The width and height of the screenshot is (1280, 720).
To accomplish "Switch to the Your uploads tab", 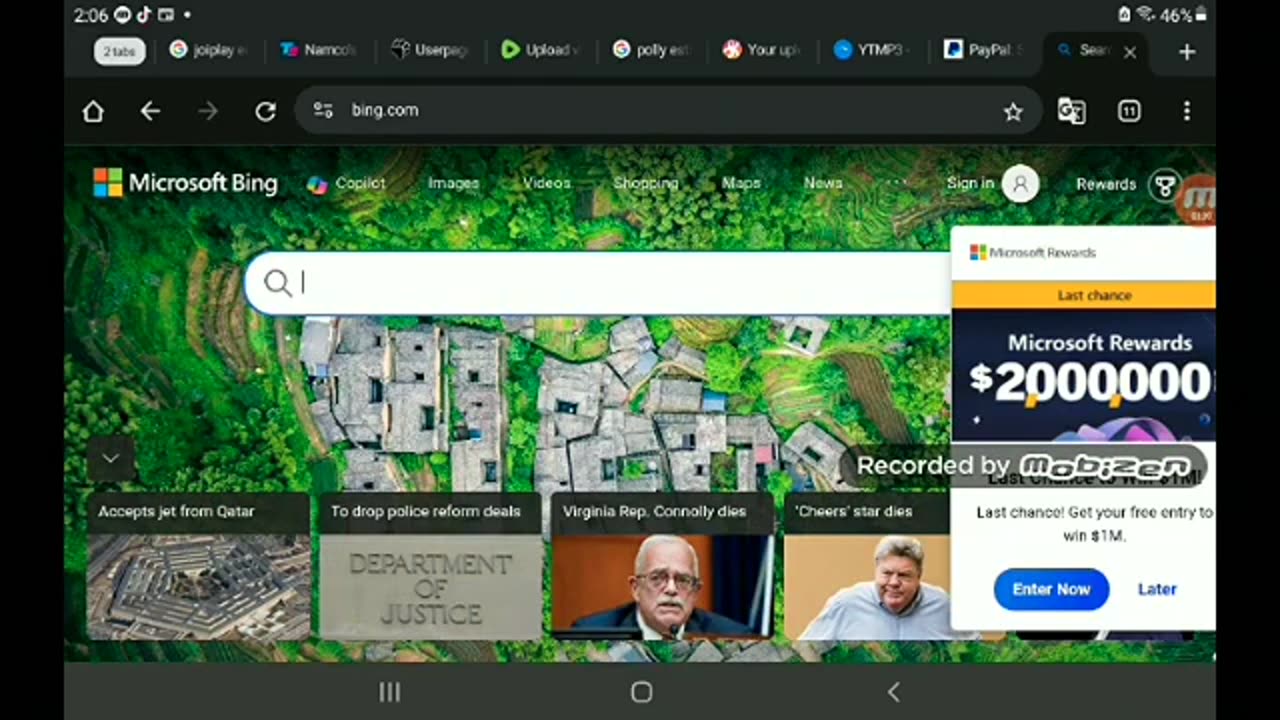I will (762, 50).
